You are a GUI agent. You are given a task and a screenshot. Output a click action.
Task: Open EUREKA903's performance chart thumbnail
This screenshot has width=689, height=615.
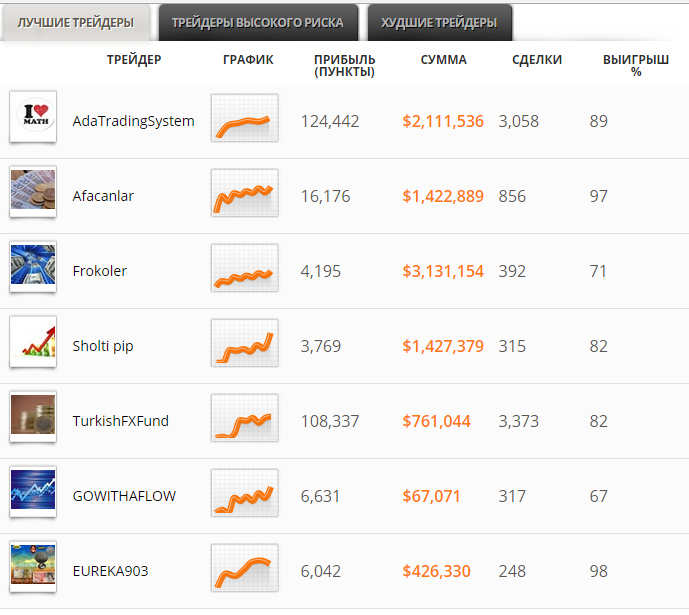[x=244, y=568]
